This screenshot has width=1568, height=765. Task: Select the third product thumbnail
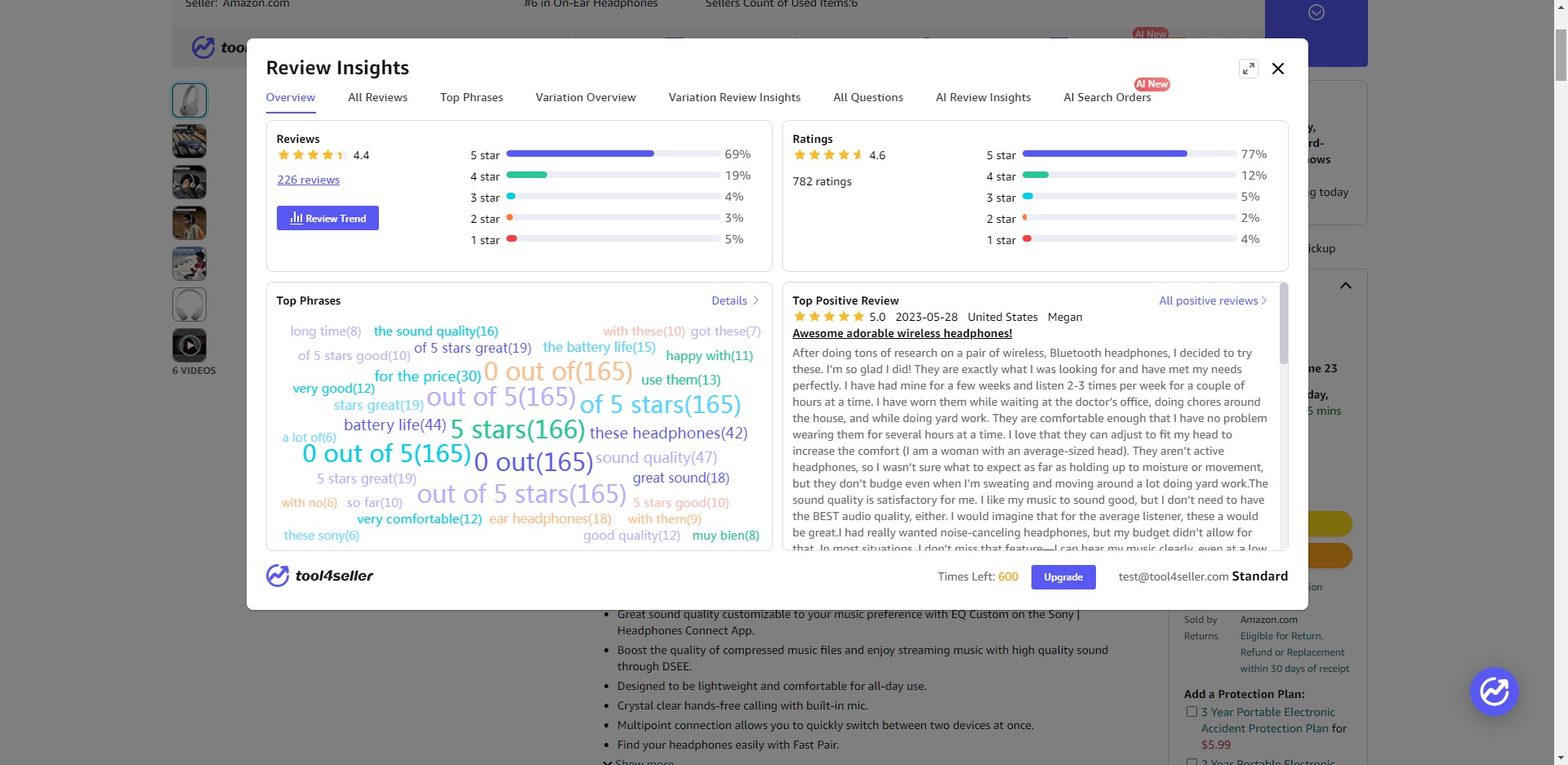189,182
